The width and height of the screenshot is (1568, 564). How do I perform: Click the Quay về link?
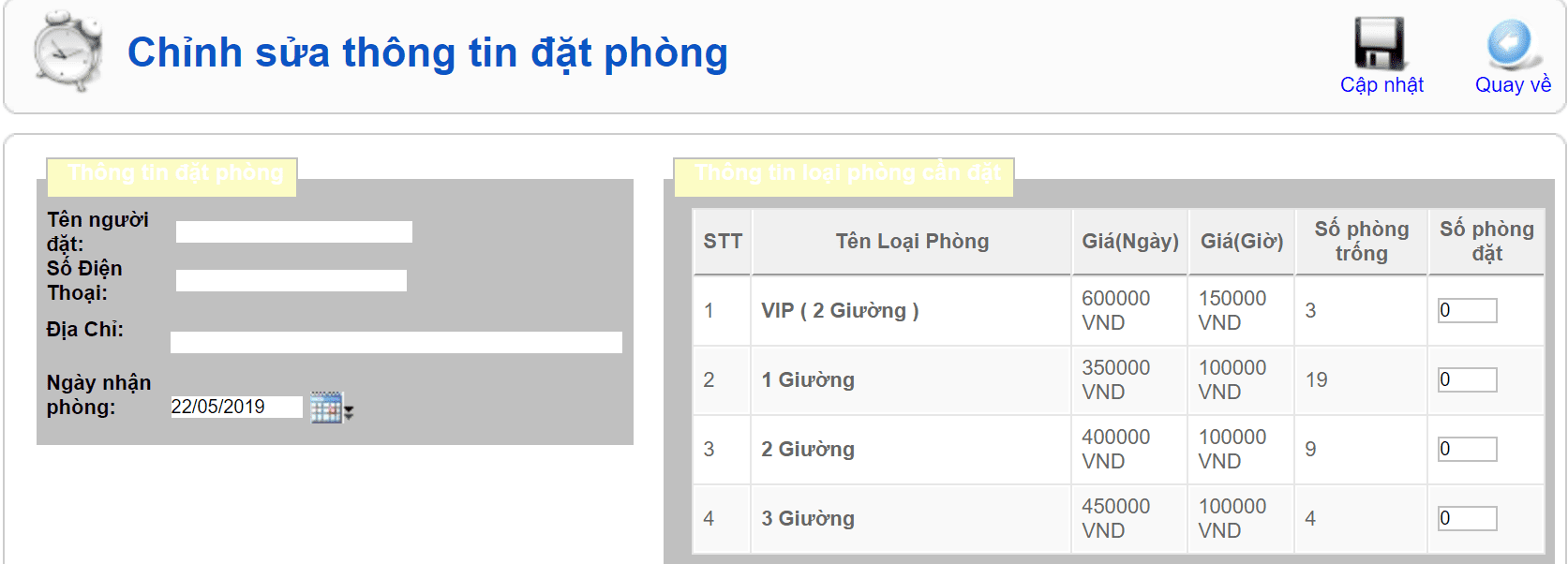click(x=1513, y=85)
